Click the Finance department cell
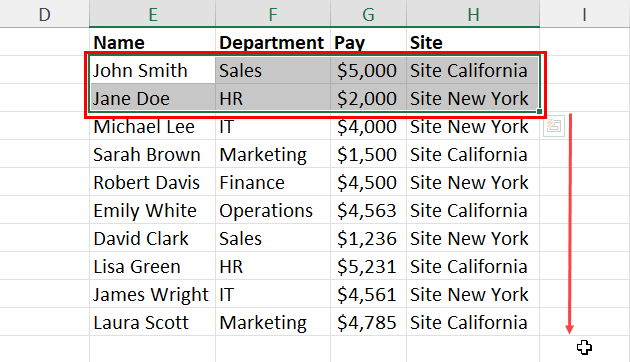 click(x=273, y=182)
